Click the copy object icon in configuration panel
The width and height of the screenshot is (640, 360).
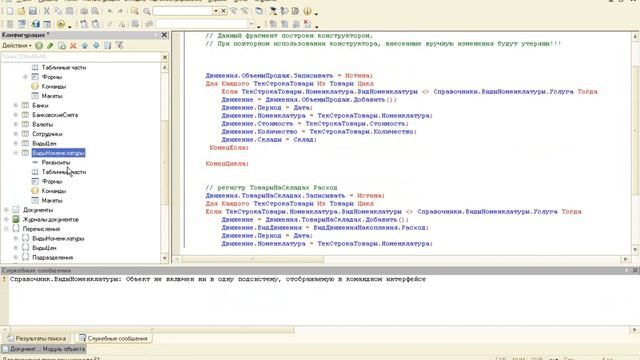click(x=62, y=46)
